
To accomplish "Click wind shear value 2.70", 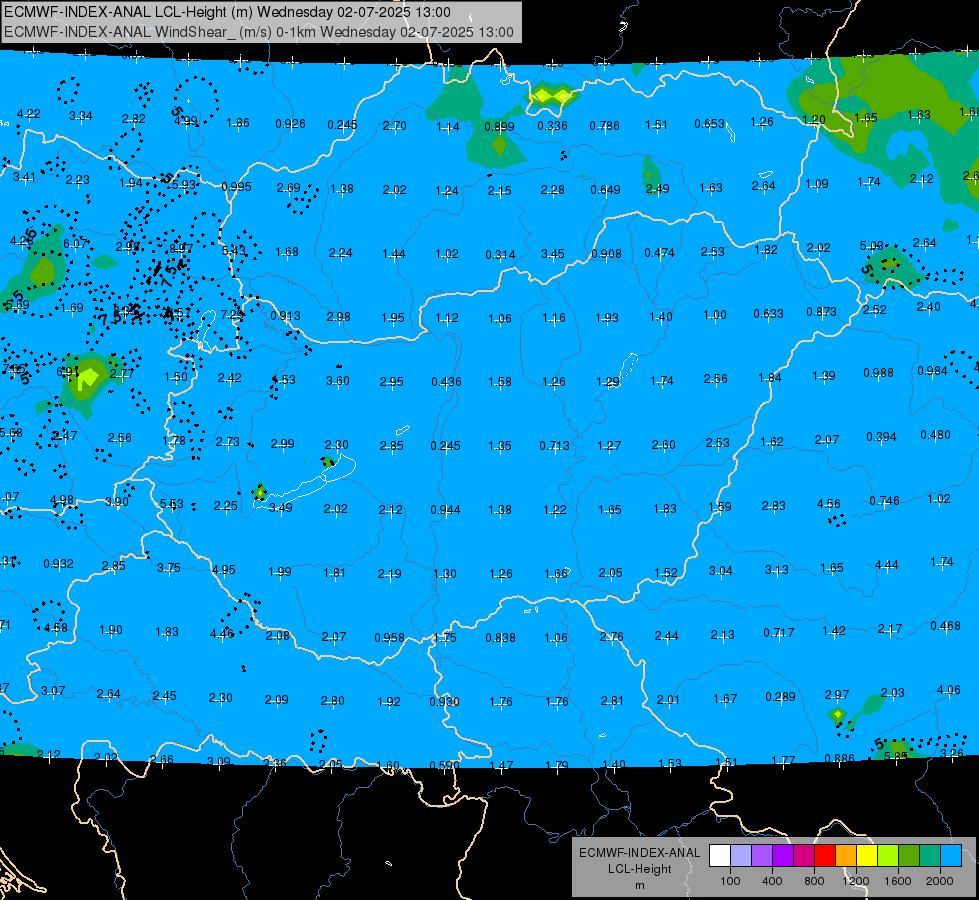I will 395,126.
